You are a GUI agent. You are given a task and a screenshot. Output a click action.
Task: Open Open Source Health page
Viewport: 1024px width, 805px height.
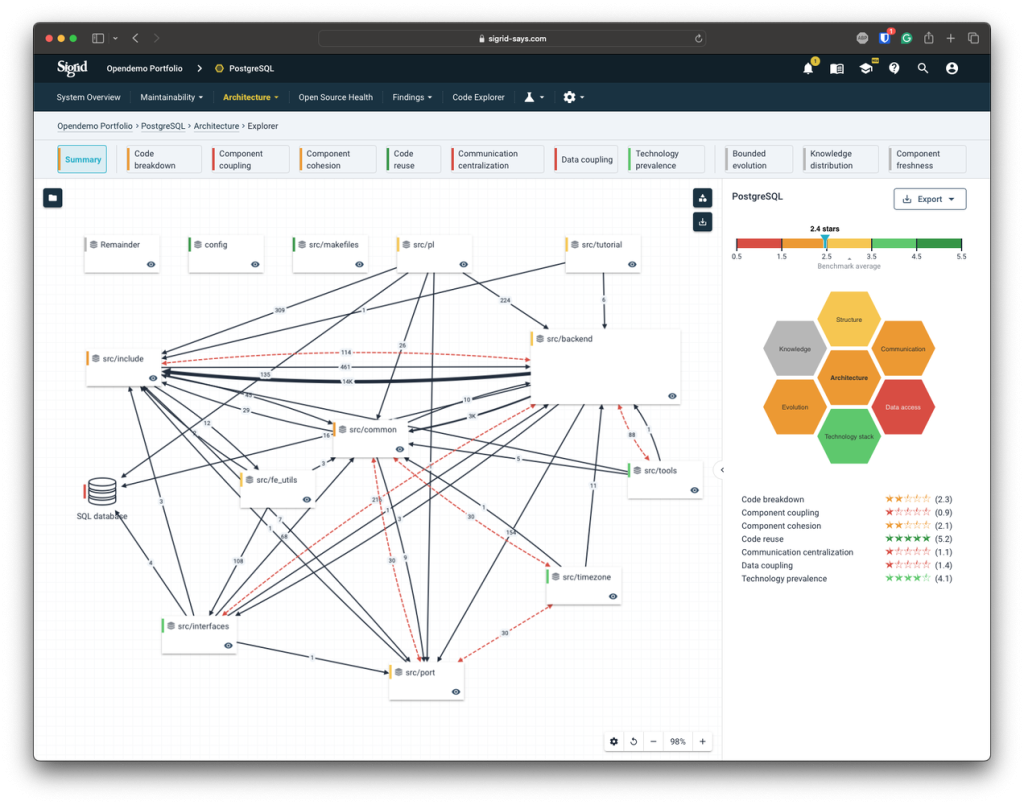coord(336,97)
